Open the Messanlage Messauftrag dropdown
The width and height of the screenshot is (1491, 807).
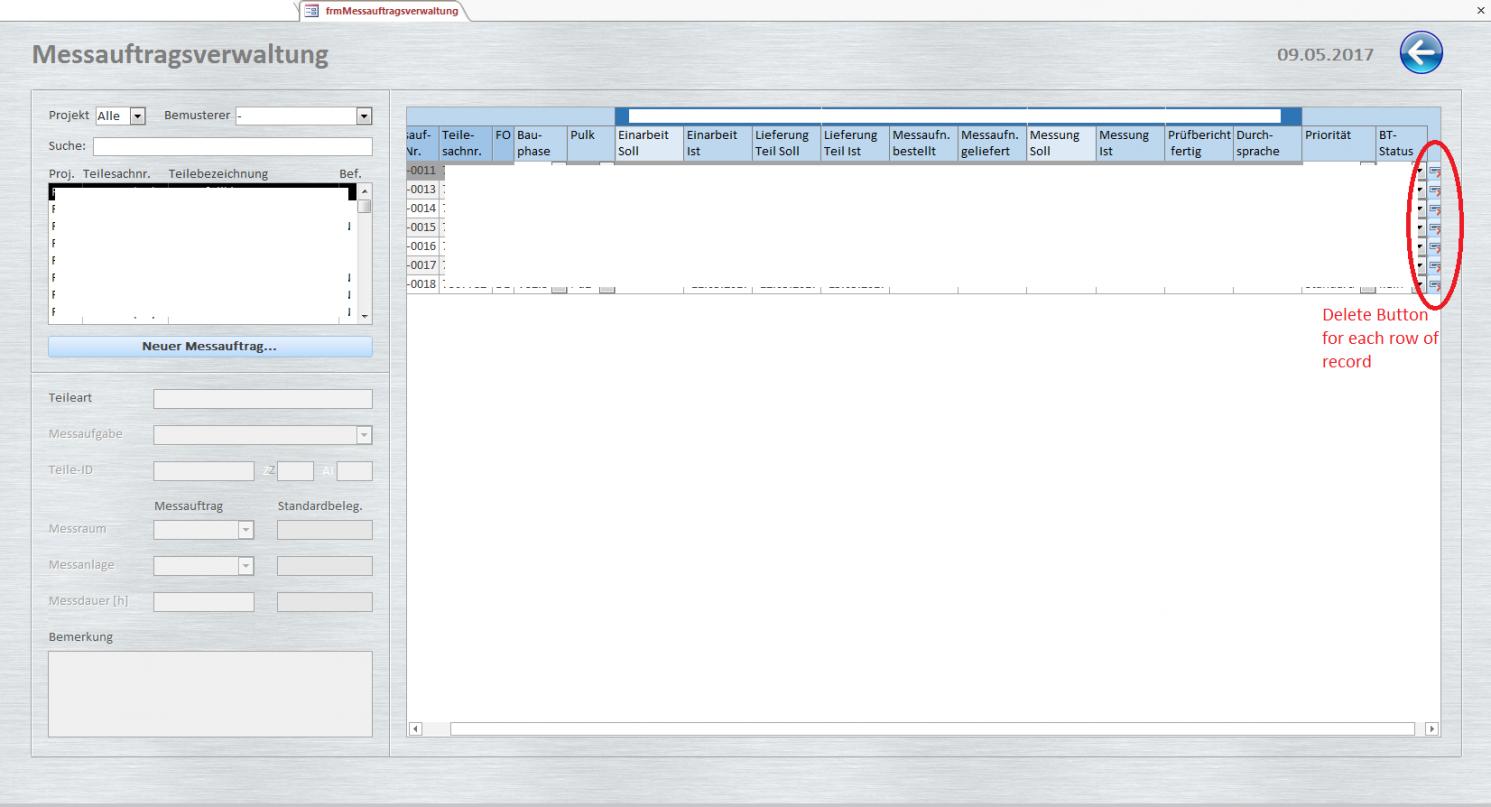point(244,566)
